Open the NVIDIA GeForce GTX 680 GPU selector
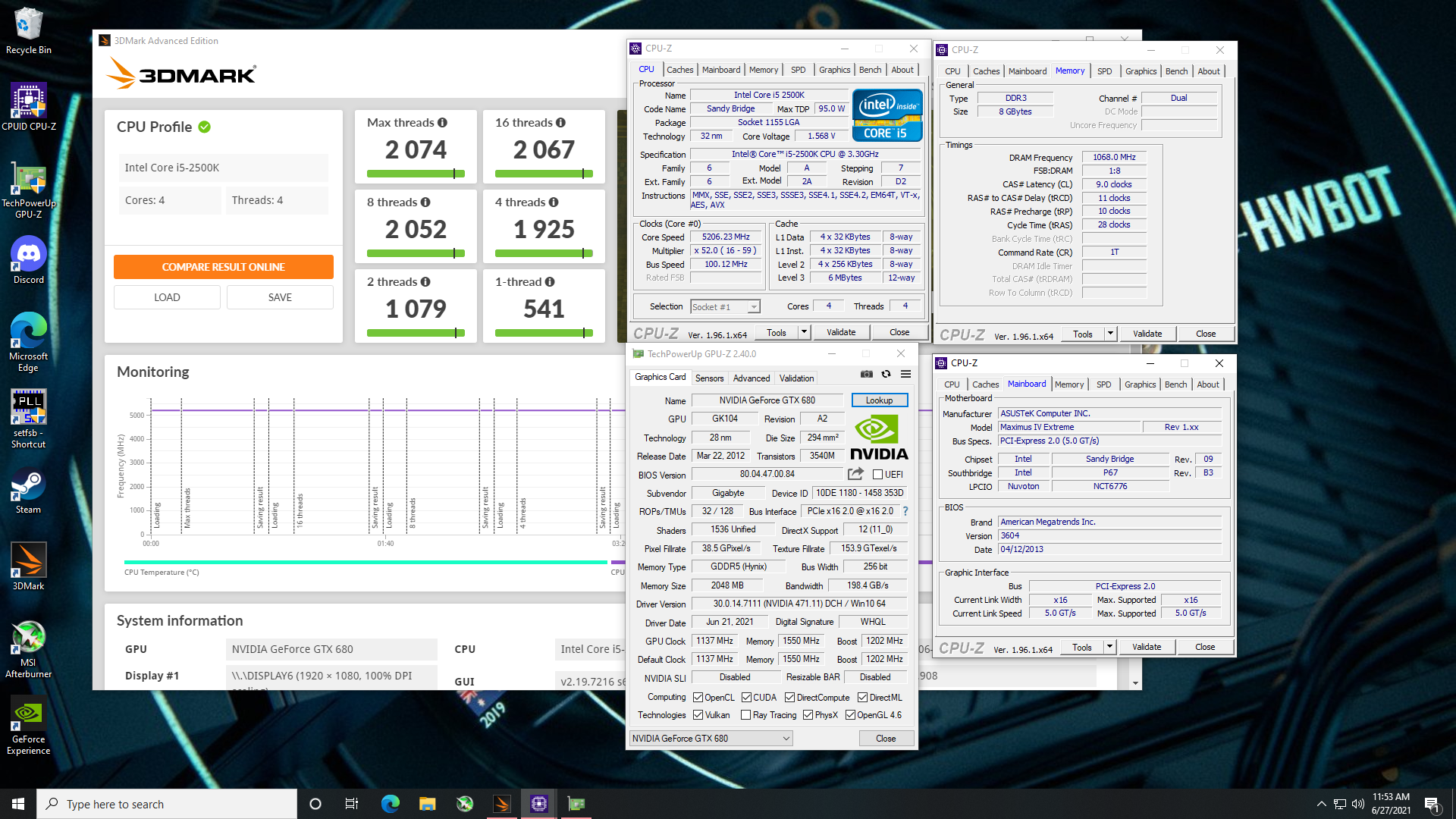 [x=711, y=739]
